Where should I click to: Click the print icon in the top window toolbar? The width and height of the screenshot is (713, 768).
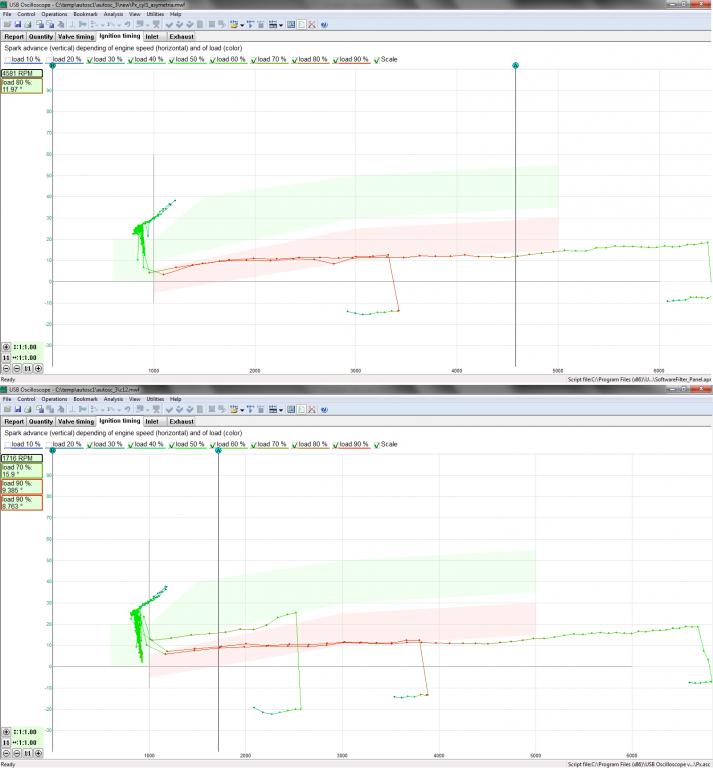[x=28, y=24]
